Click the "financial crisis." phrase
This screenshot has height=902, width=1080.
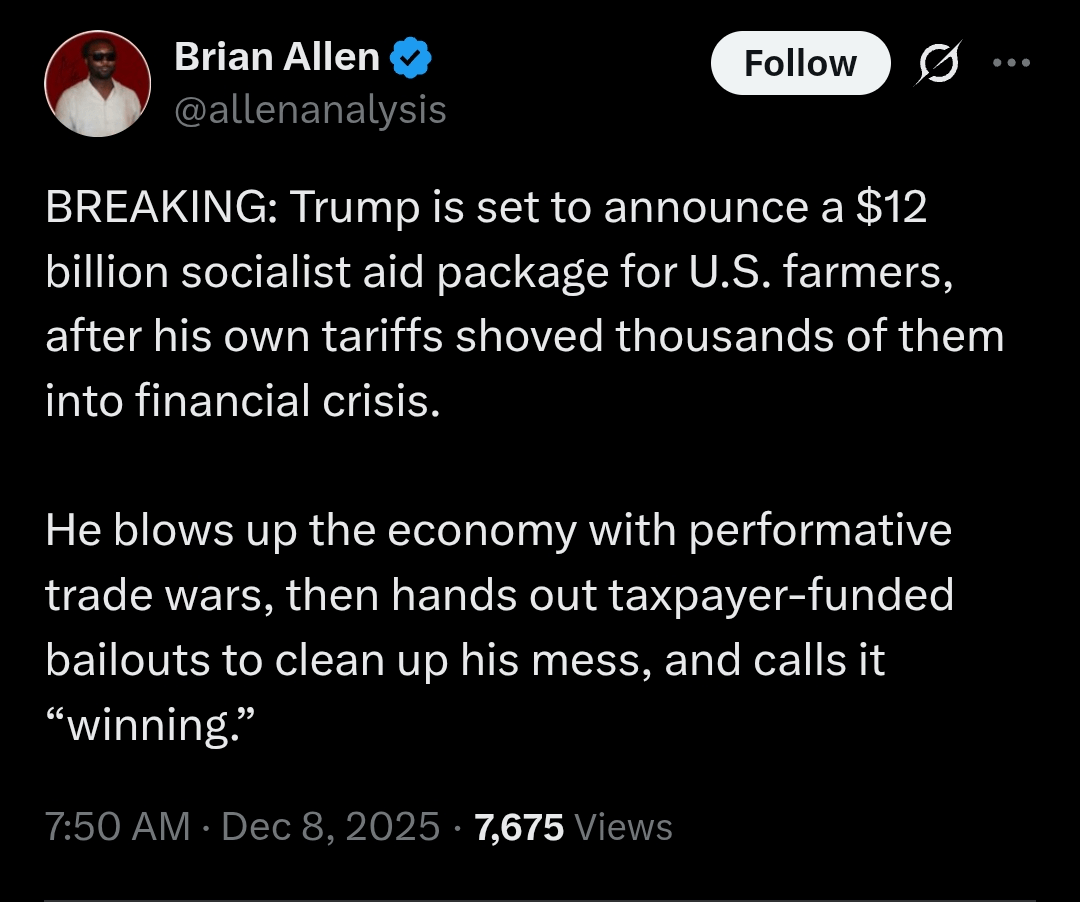[x=287, y=401]
